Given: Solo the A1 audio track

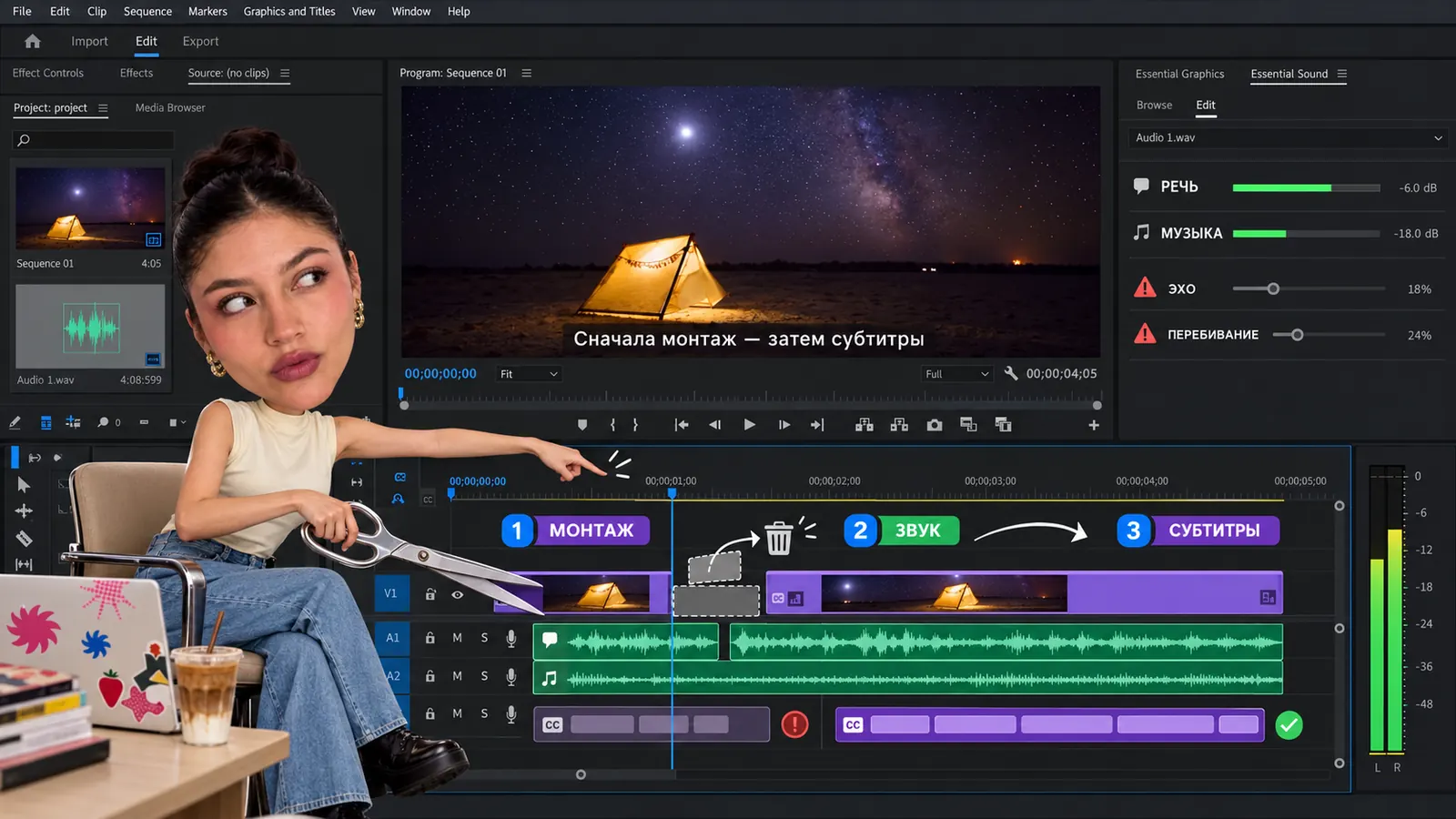Looking at the screenshot, I should (484, 638).
